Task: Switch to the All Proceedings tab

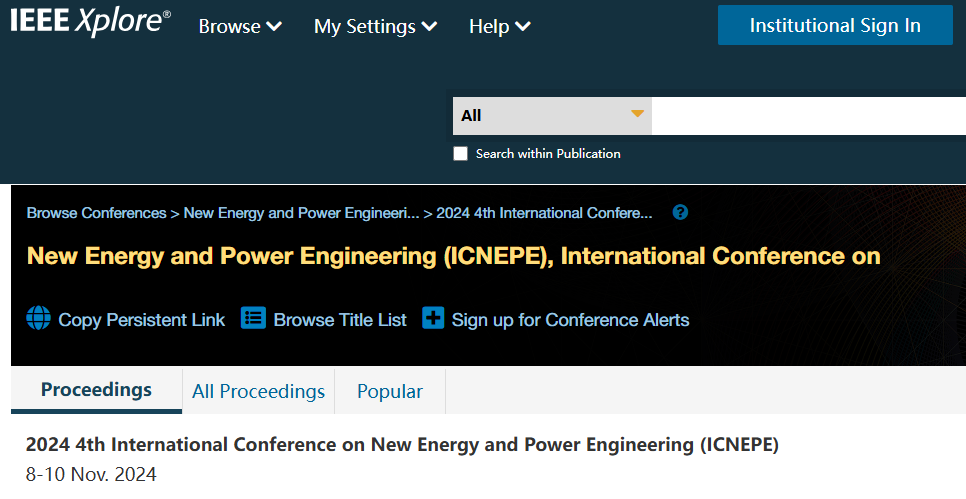Action: [258, 391]
